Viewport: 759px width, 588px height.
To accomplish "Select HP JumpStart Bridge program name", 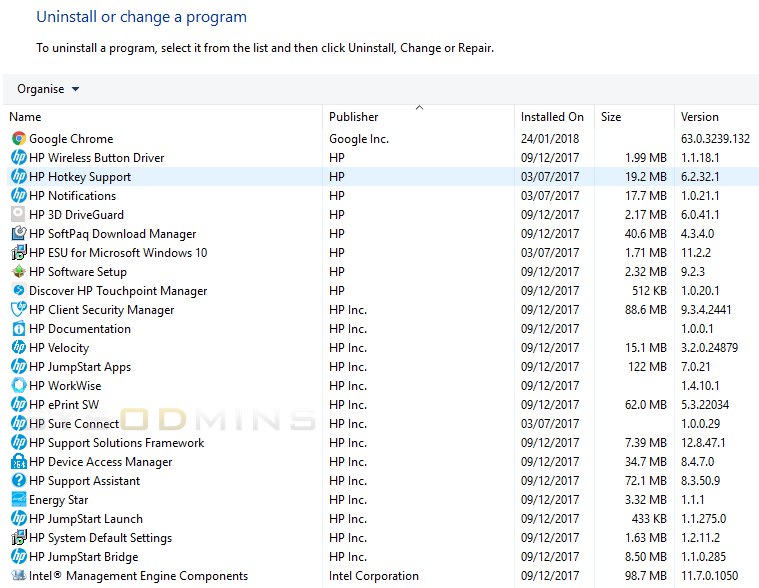I will pyautogui.click(x=84, y=557).
